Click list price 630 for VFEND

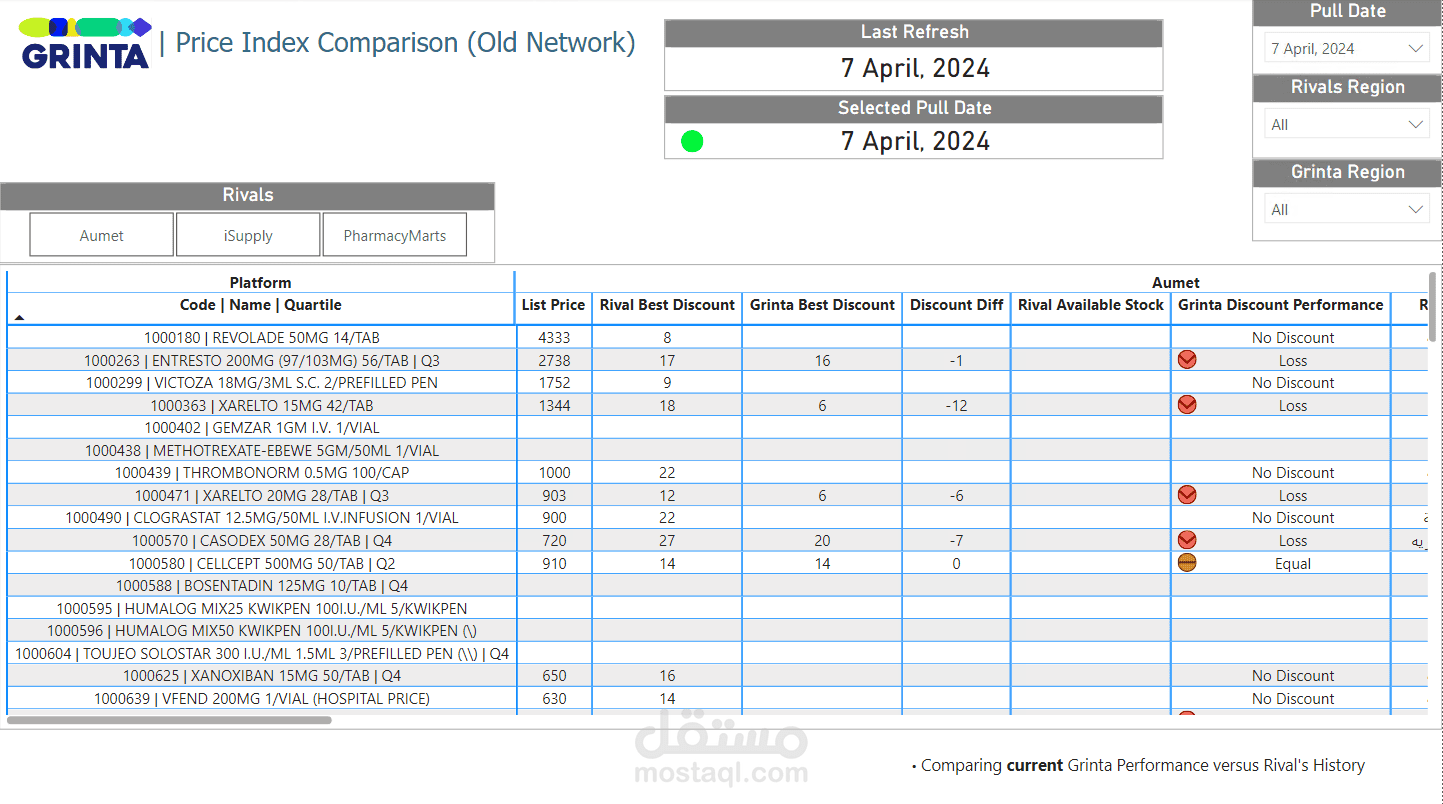pos(554,698)
